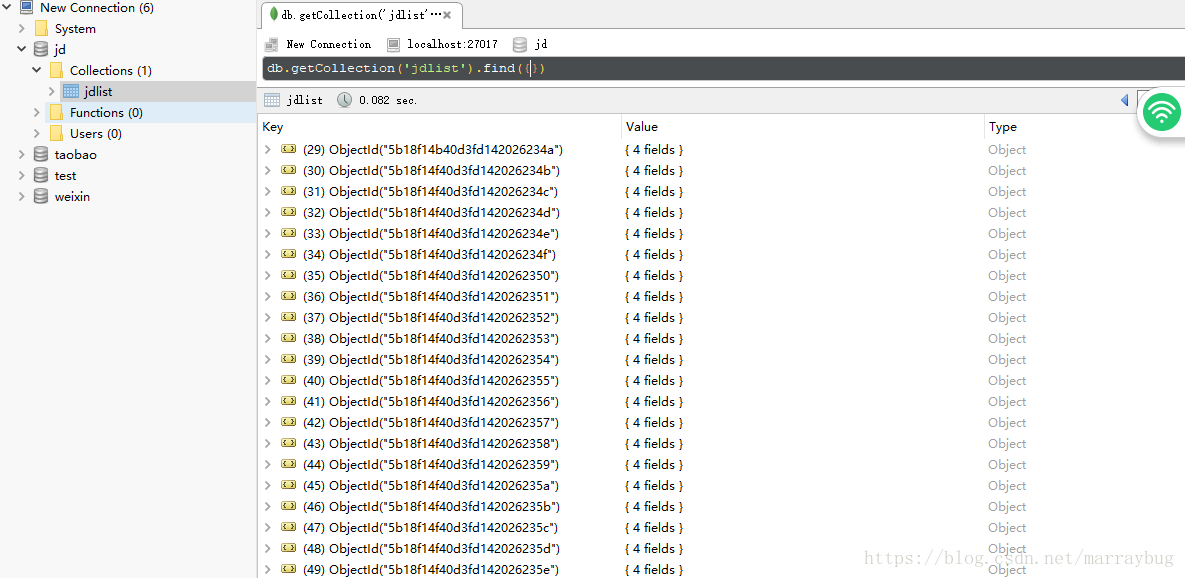Click '{ 4 fields }' value of row (29)

(654, 150)
